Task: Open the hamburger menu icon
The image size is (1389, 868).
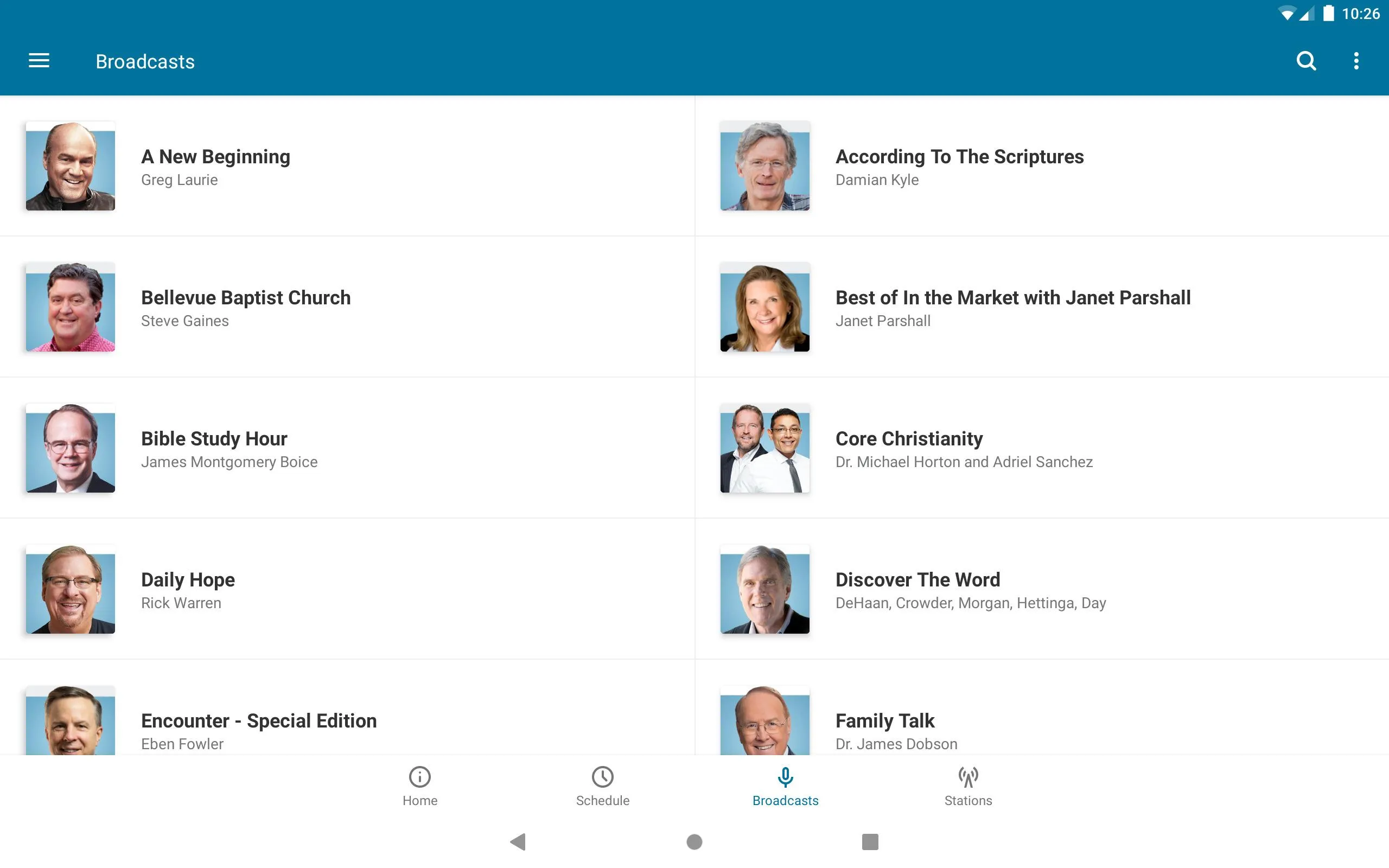Action: coord(39,61)
